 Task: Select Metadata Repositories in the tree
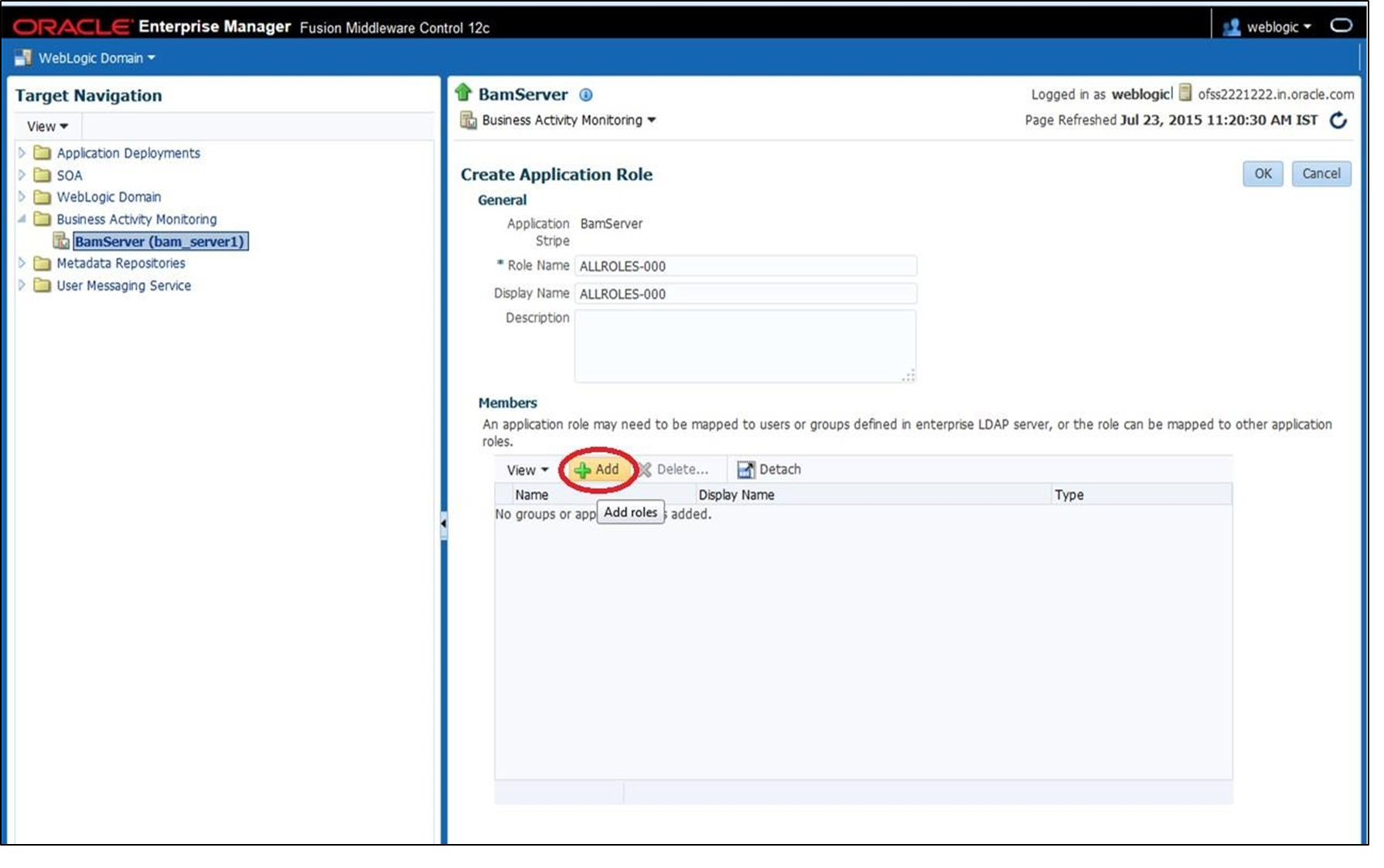coord(121,264)
